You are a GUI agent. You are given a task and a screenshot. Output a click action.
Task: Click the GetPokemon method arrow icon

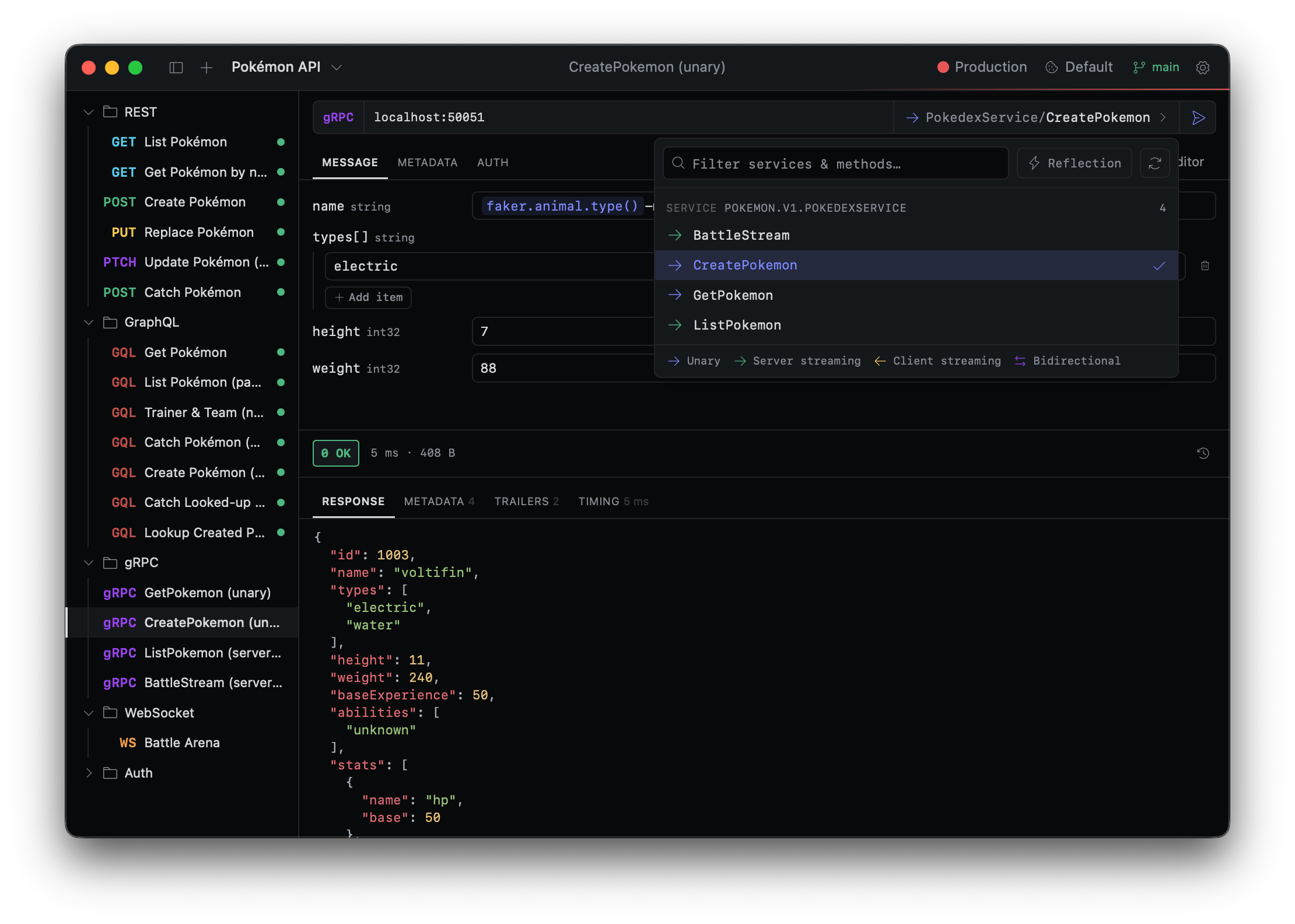click(x=675, y=295)
